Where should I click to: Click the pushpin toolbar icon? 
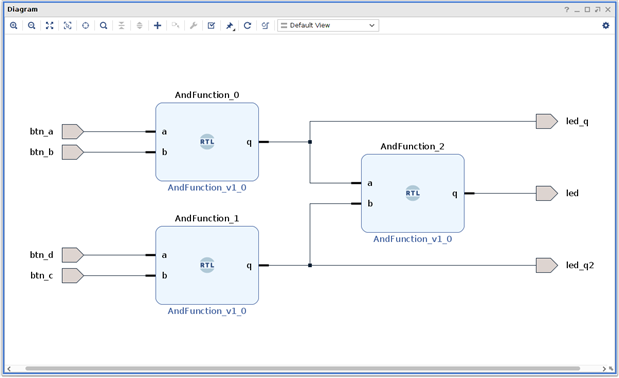pyautogui.click(x=230, y=26)
